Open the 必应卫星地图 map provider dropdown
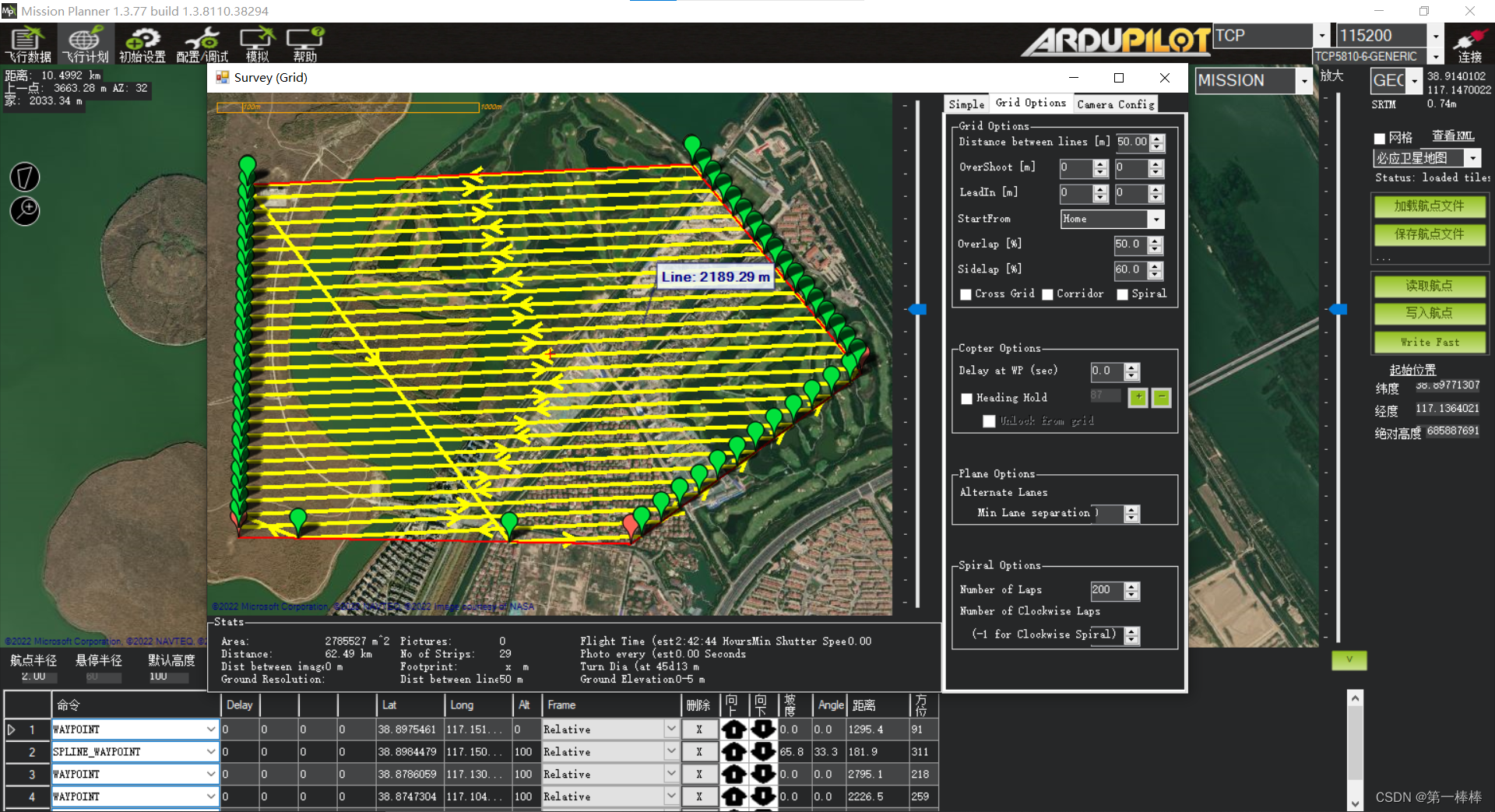 [x=1472, y=158]
